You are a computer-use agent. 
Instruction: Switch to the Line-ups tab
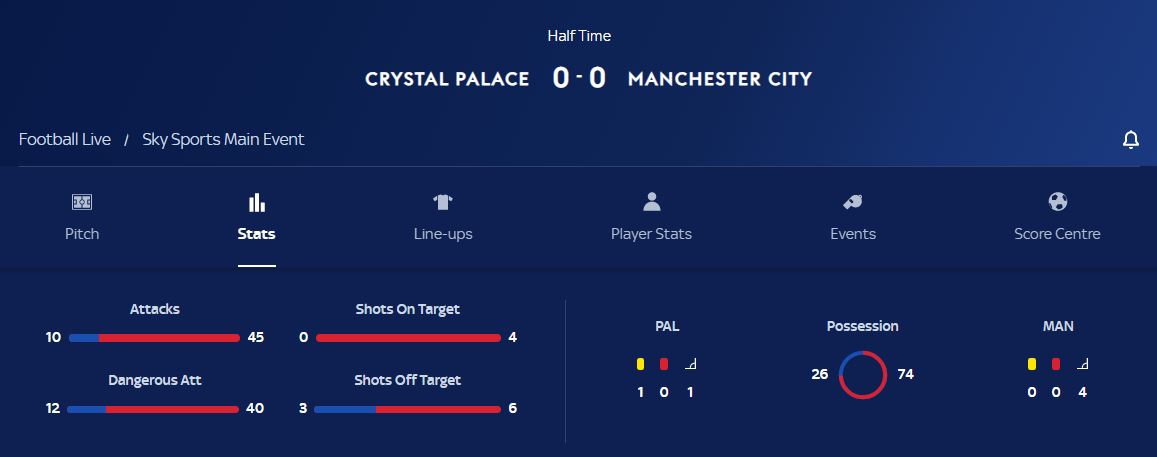pos(443,234)
